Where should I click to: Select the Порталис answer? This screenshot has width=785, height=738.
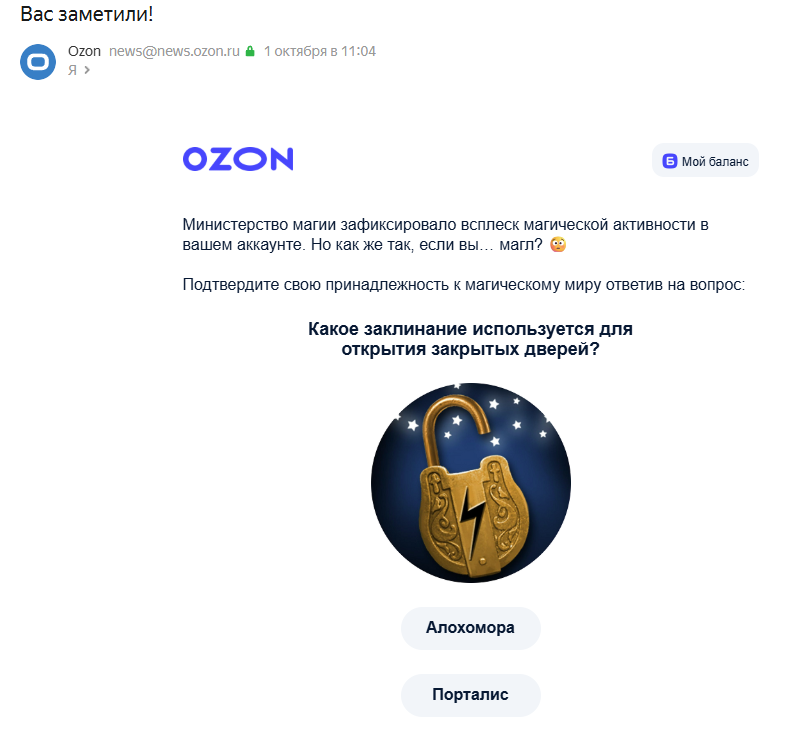coord(471,695)
